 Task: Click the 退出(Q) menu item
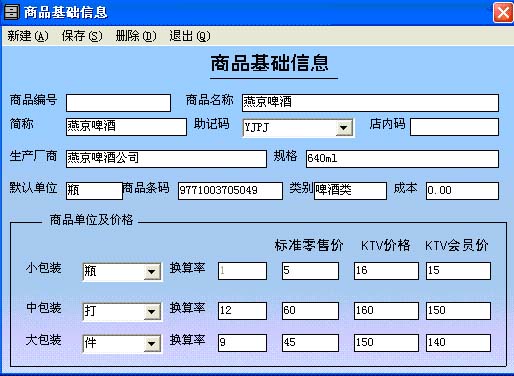coord(190,36)
